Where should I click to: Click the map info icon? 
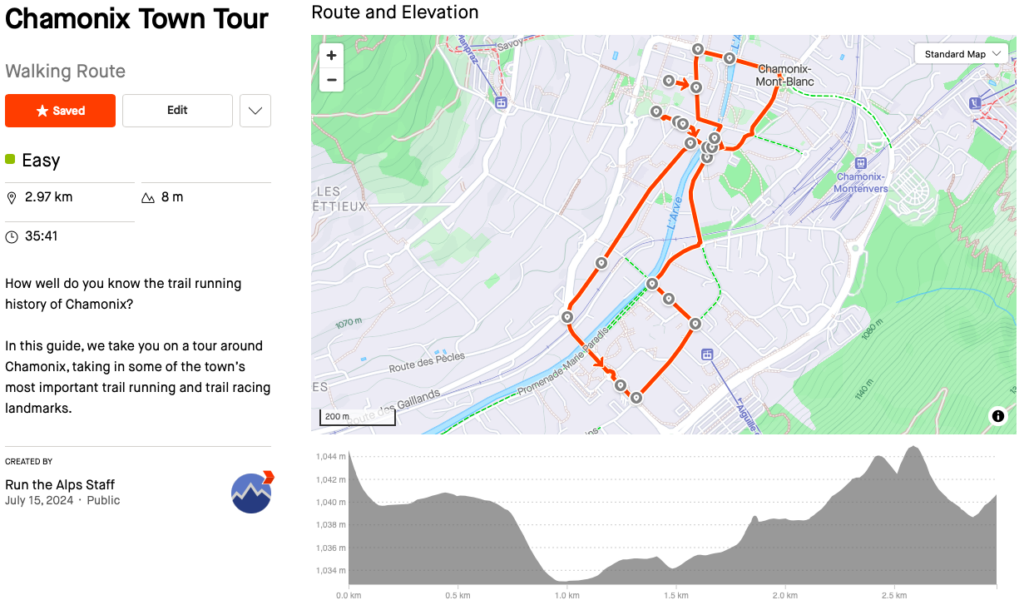pos(998,416)
